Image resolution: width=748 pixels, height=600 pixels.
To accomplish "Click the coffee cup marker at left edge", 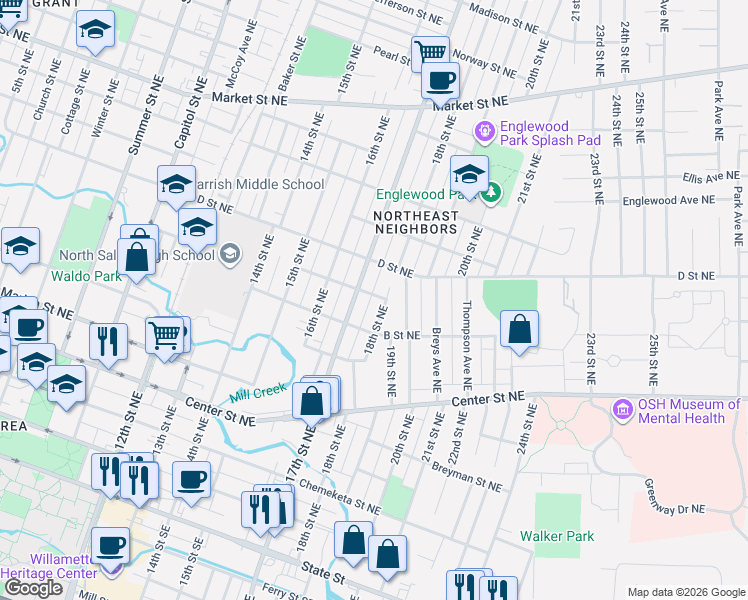I will (x=29, y=329).
